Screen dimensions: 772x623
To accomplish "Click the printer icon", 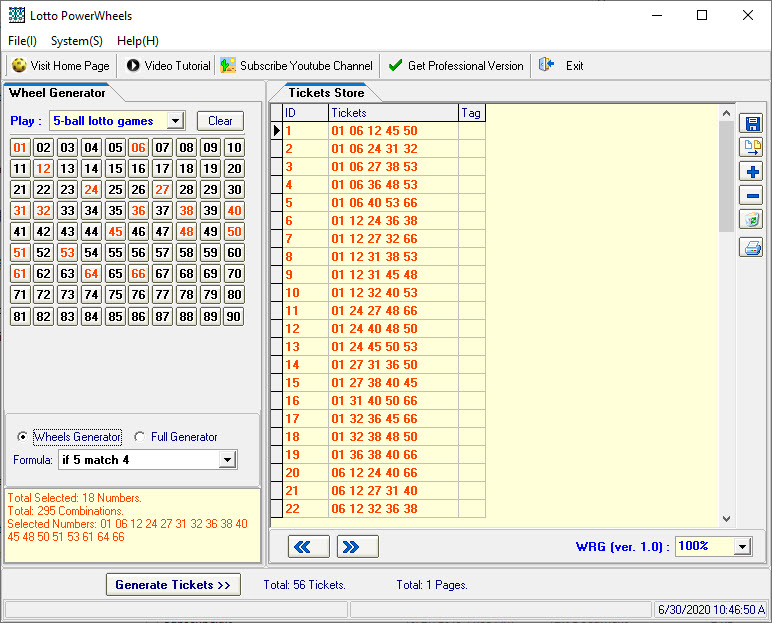I will coord(752,247).
